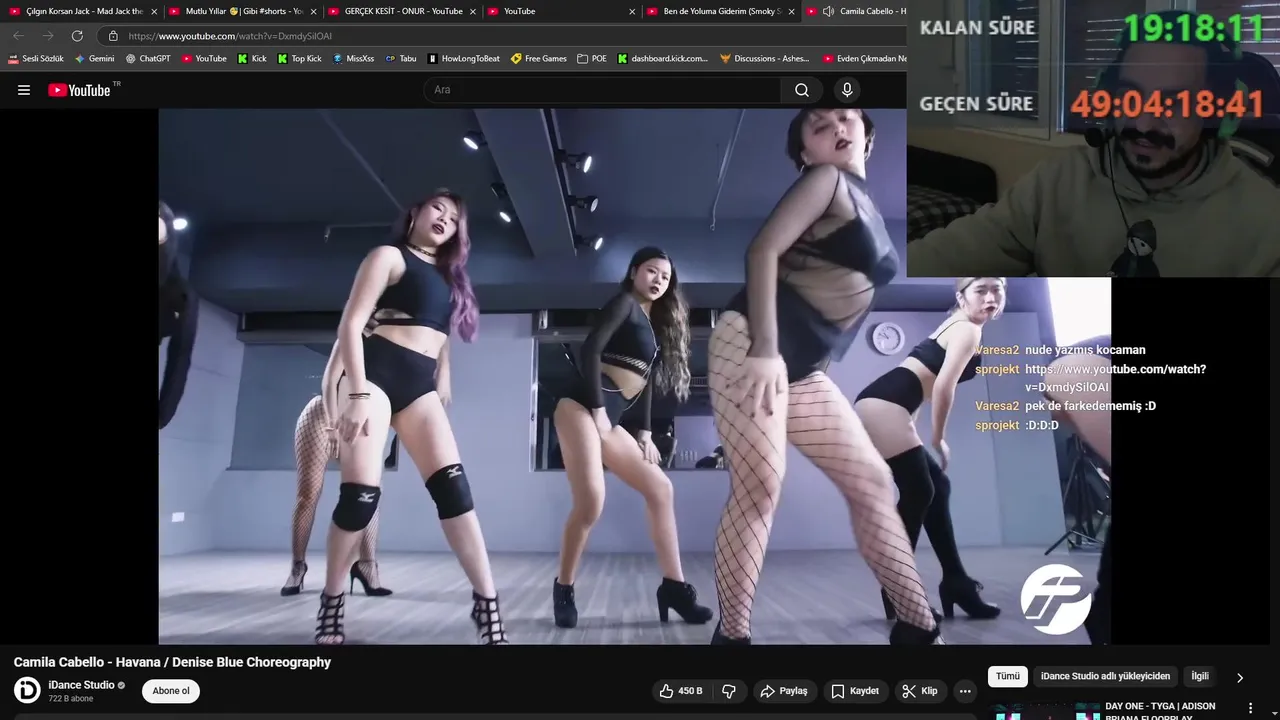Open more actions three-dot menu
The image size is (1280, 720).
(965, 691)
